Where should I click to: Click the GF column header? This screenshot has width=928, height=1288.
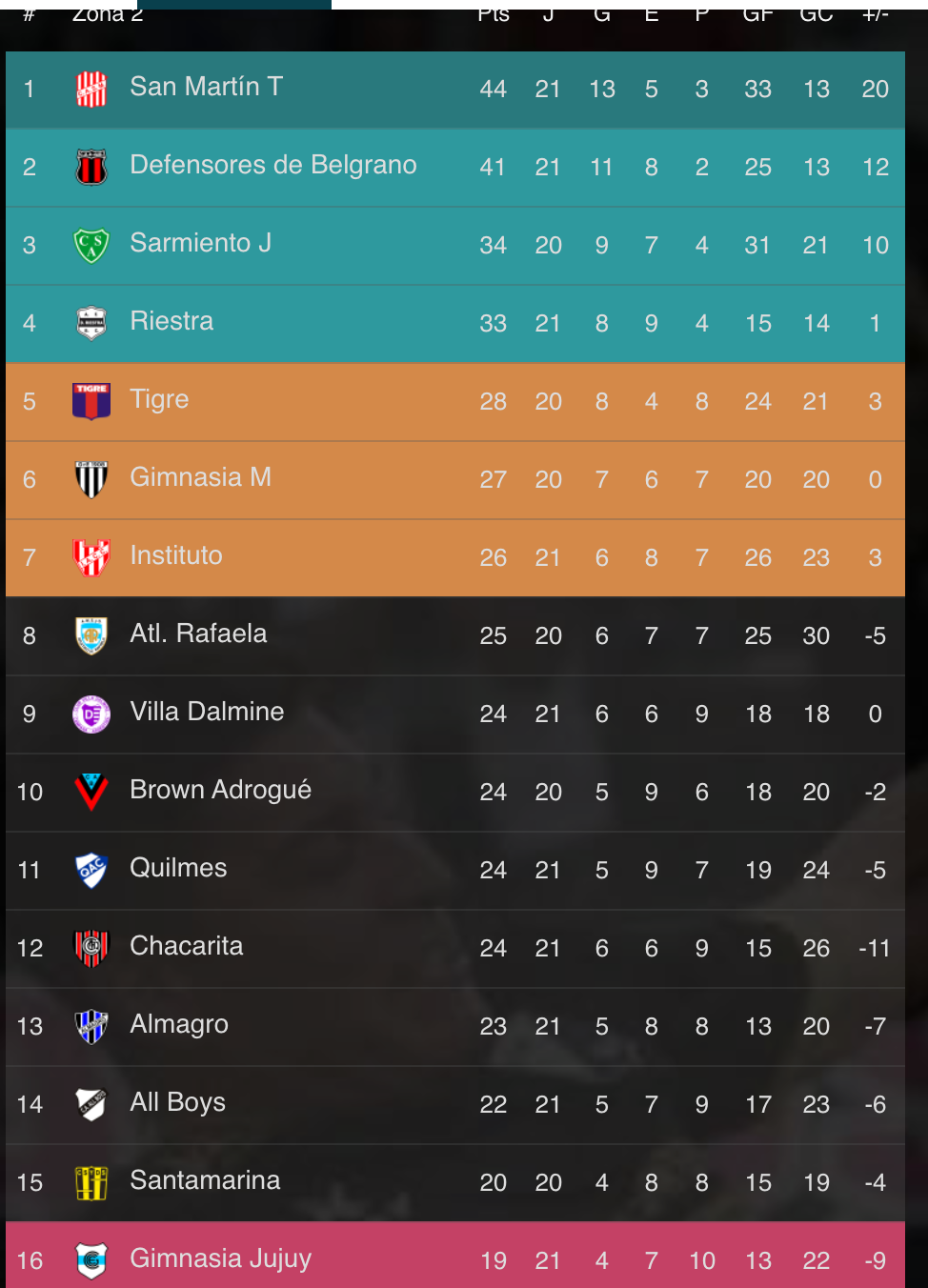click(x=758, y=15)
